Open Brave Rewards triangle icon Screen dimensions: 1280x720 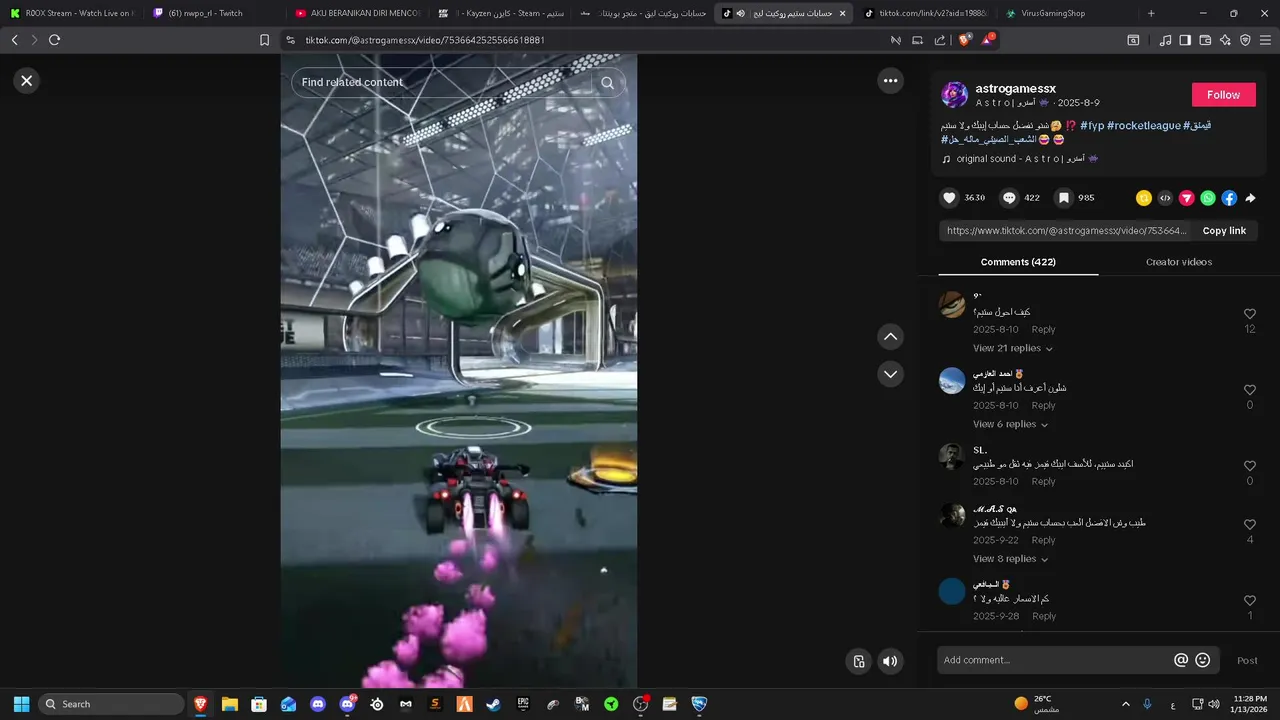pos(988,40)
